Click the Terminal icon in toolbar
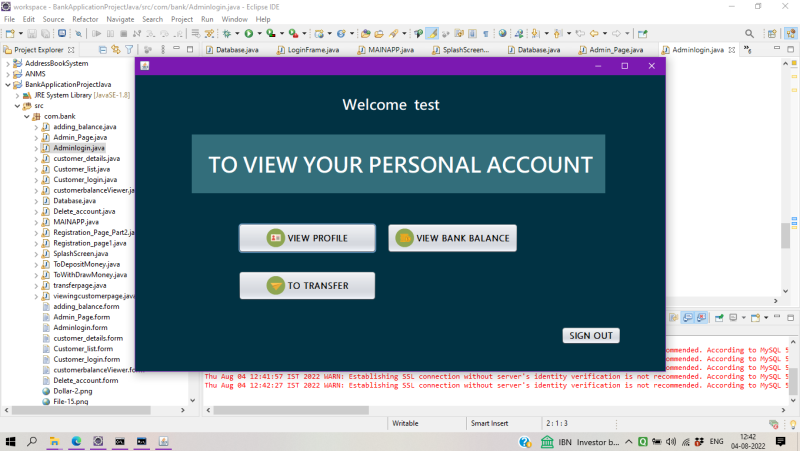This screenshot has width=800, height=451. click(62, 34)
